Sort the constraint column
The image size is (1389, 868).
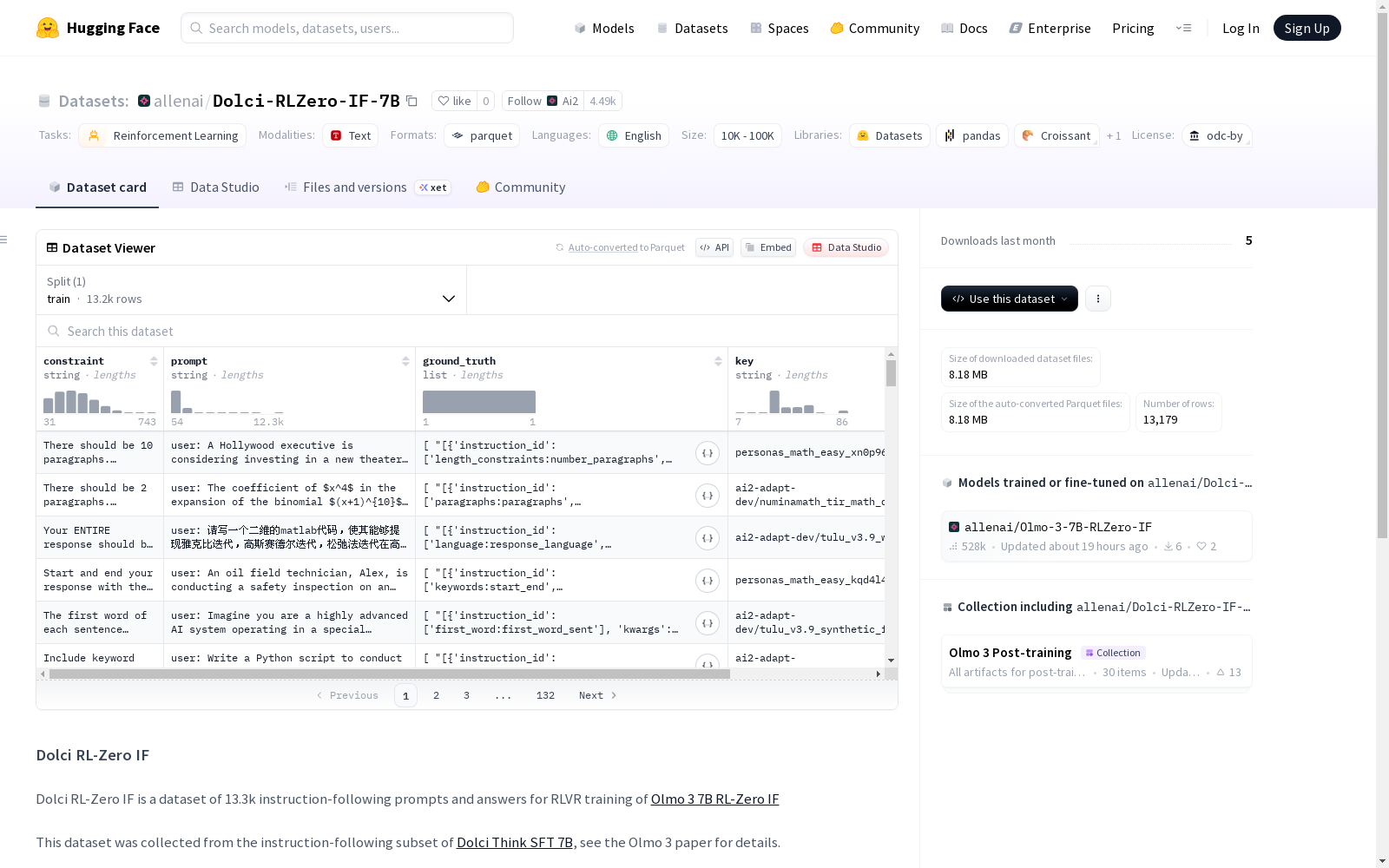[154, 361]
